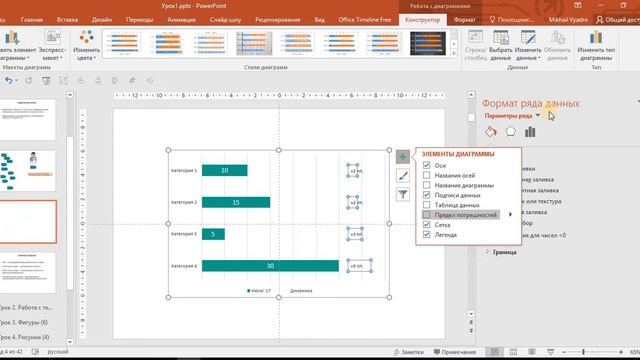Open Fill & Line paint bucket tab
640x360 pixels.
click(x=491, y=131)
